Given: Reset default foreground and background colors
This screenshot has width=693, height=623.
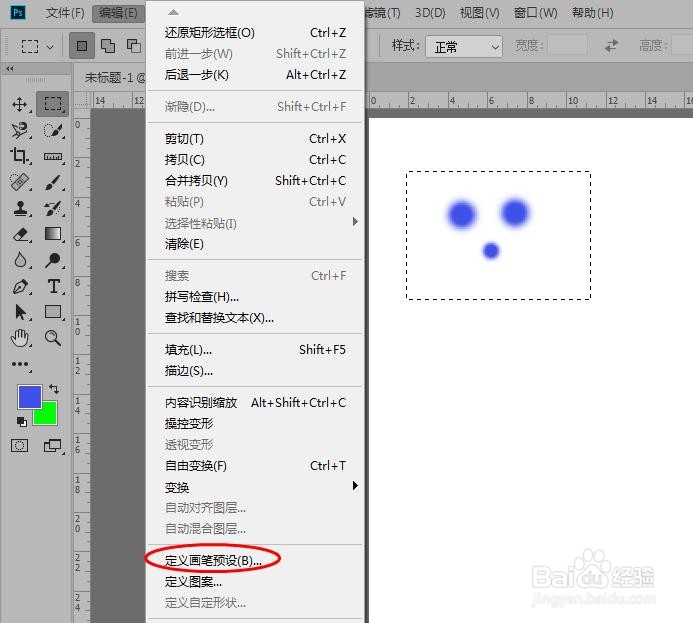Looking at the screenshot, I should click(21, 422).
